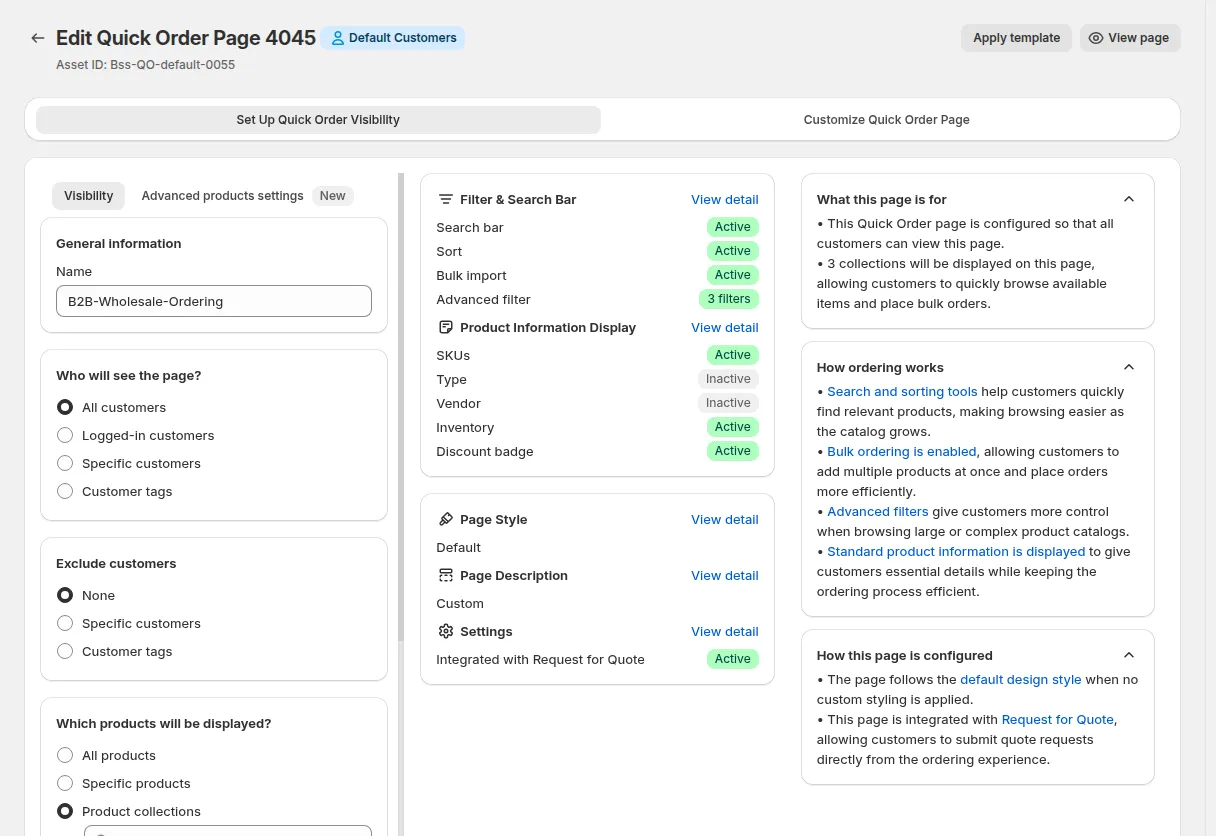
Task: Click the 3 filters badge
Action: pyautogui.click(x=729, y=299)
